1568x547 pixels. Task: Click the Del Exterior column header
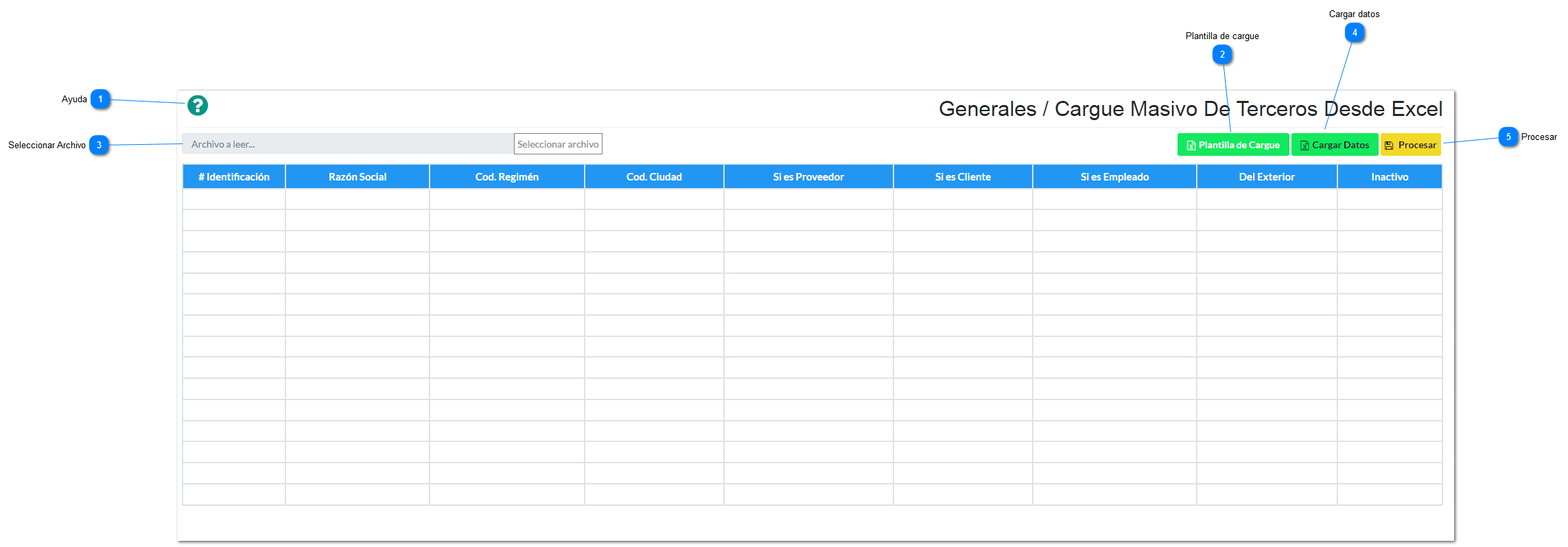1267,176
